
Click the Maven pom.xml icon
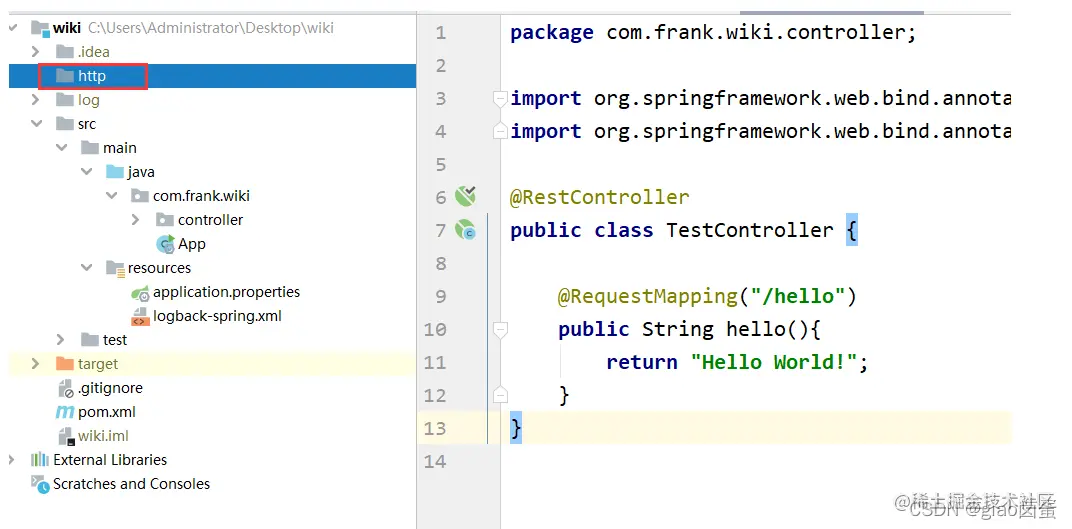[x=65, y=412]
